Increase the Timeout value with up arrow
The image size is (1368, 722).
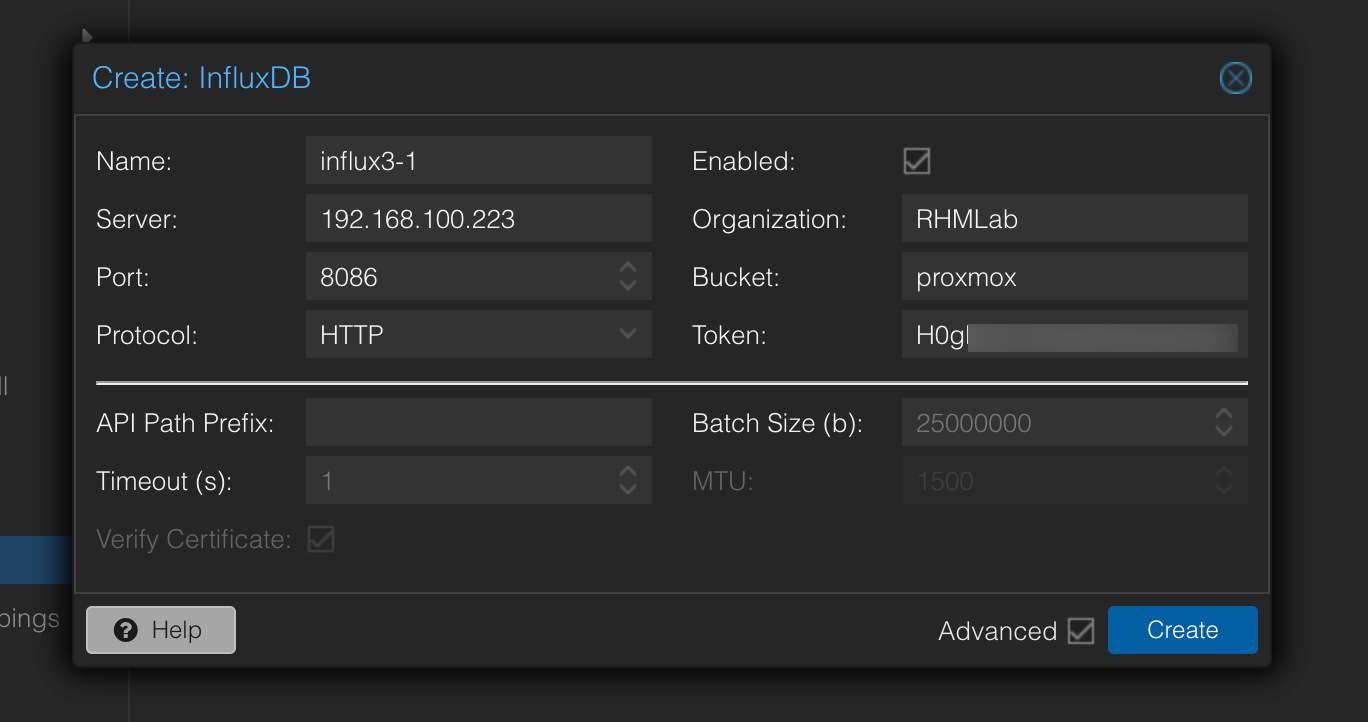(x=628, y=471)
